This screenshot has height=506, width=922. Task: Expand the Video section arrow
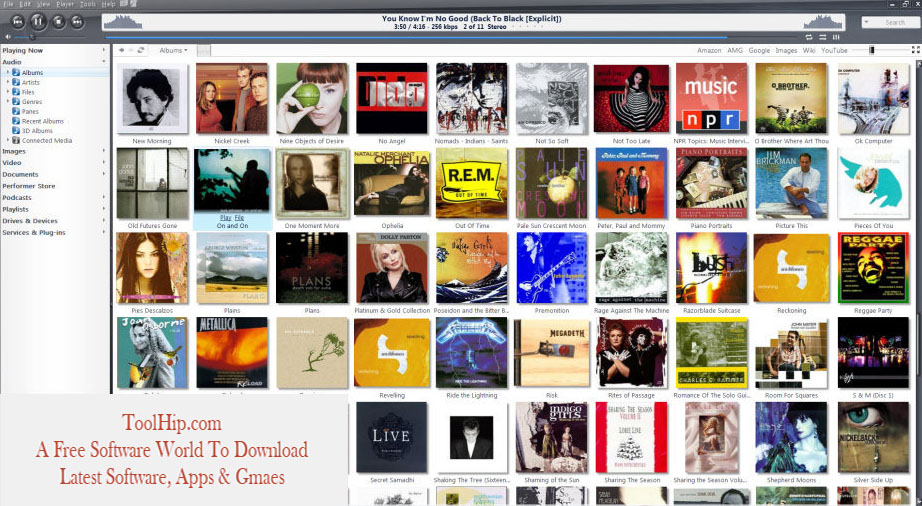(104, 163)
